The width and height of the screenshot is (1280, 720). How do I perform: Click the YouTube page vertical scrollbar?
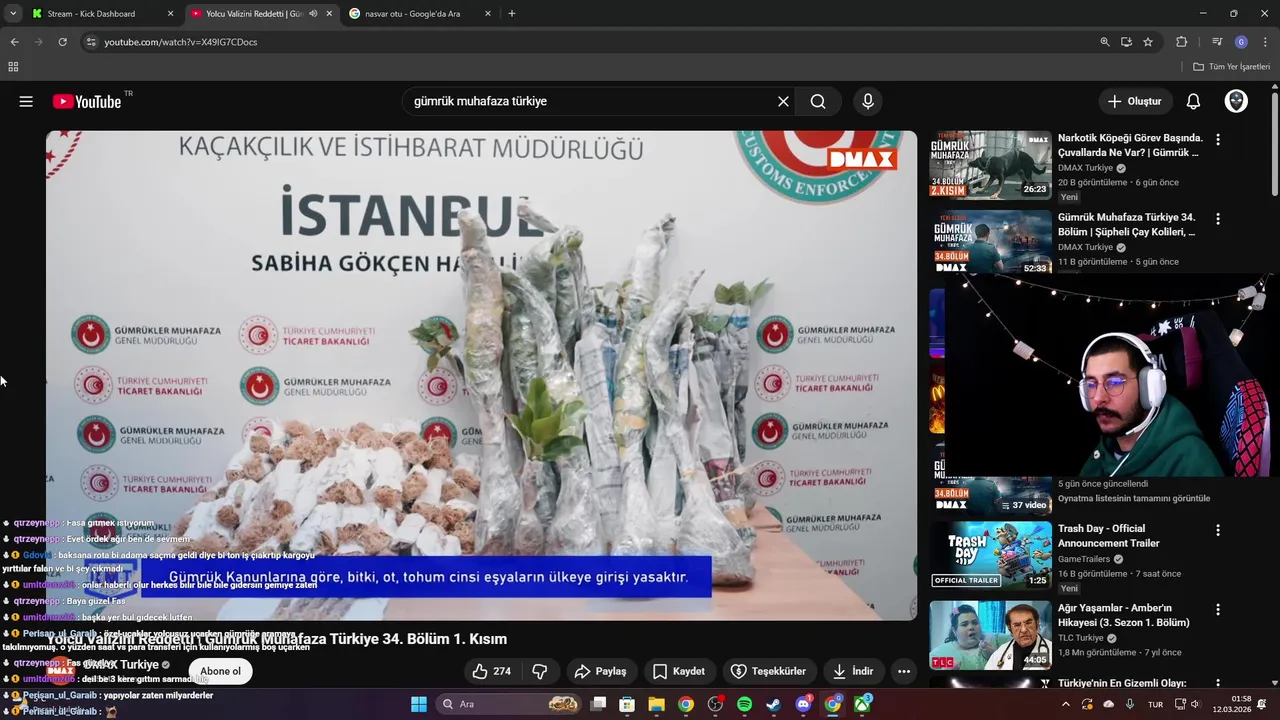[1274, 145]
